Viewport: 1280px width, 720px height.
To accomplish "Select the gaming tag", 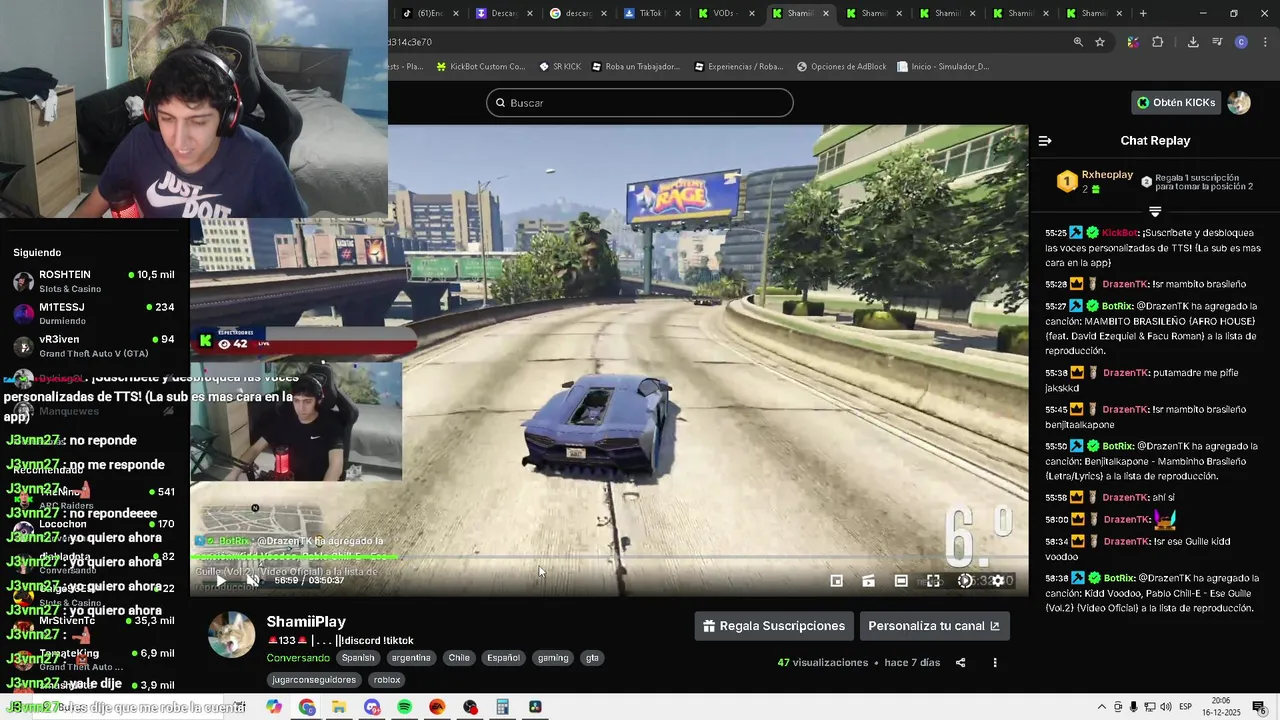I will (x=553, y=658).
